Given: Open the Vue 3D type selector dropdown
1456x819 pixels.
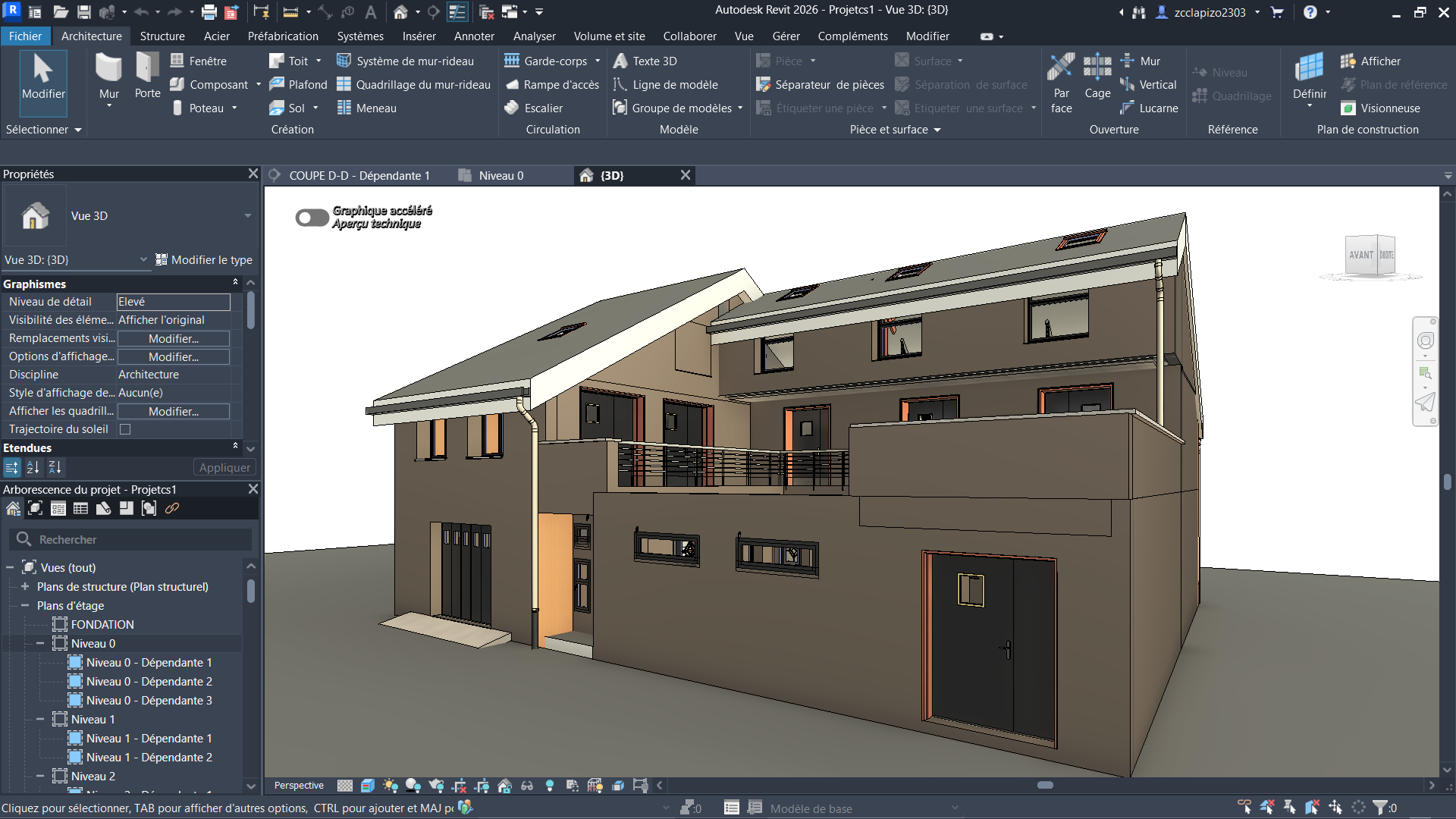Looking at the screenshot, I should point(247,216).
